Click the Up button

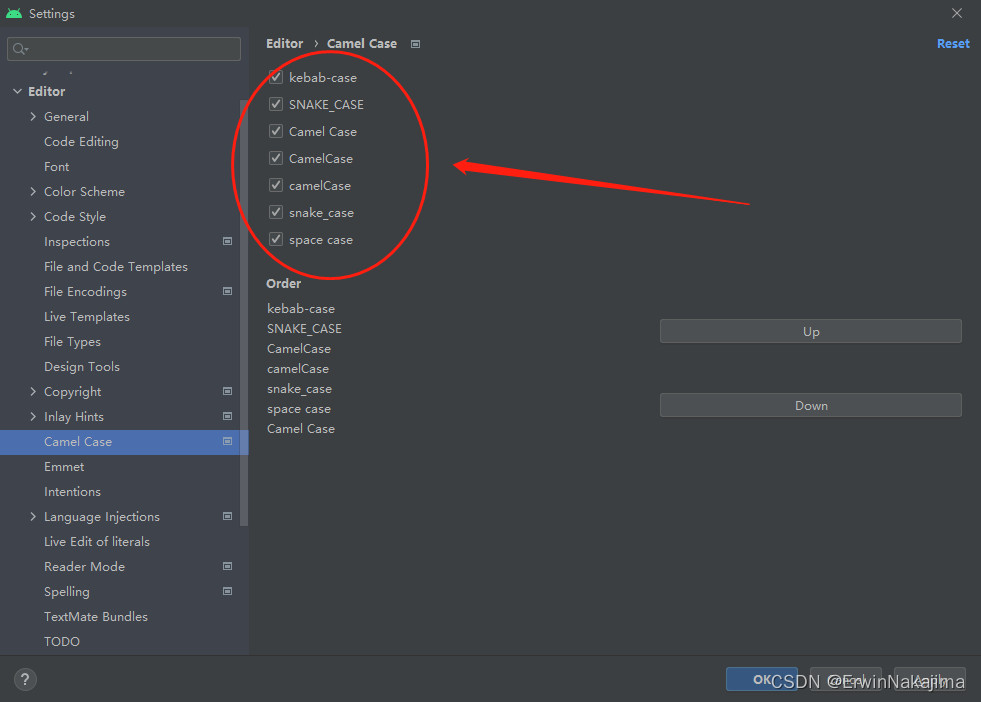click(x=810, y=331)
